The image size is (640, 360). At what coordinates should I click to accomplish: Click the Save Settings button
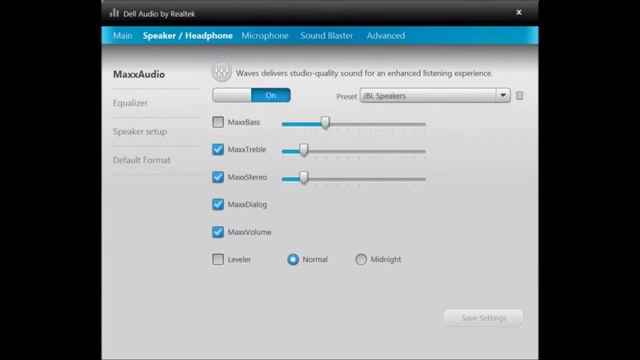pos(484,318)
